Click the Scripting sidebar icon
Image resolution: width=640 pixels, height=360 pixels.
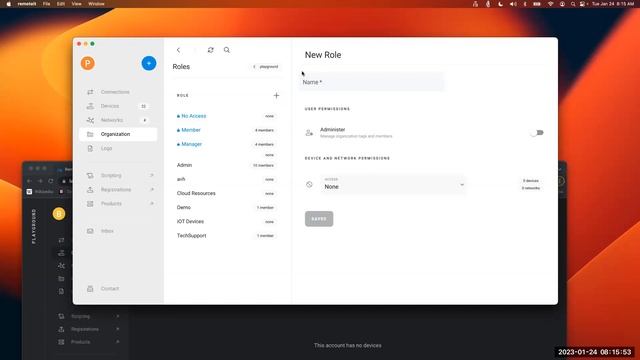coord(90,176)
